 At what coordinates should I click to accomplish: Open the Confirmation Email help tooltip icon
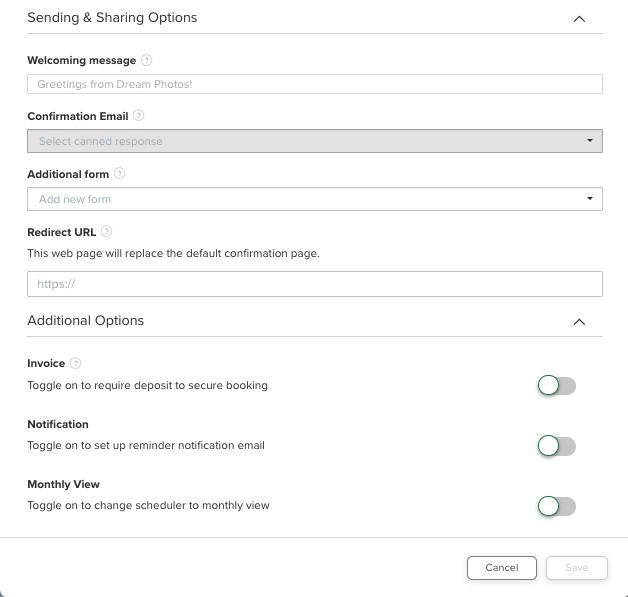[139, 116]
